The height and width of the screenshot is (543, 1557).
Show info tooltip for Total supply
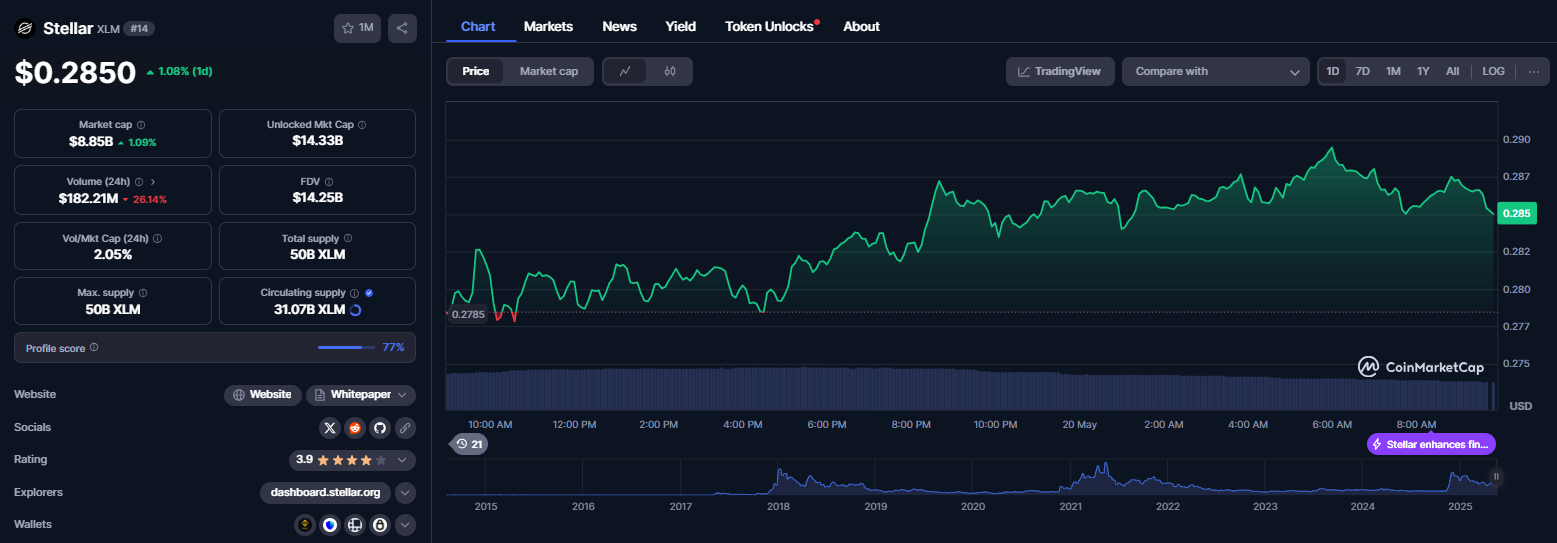pos(348,239)
